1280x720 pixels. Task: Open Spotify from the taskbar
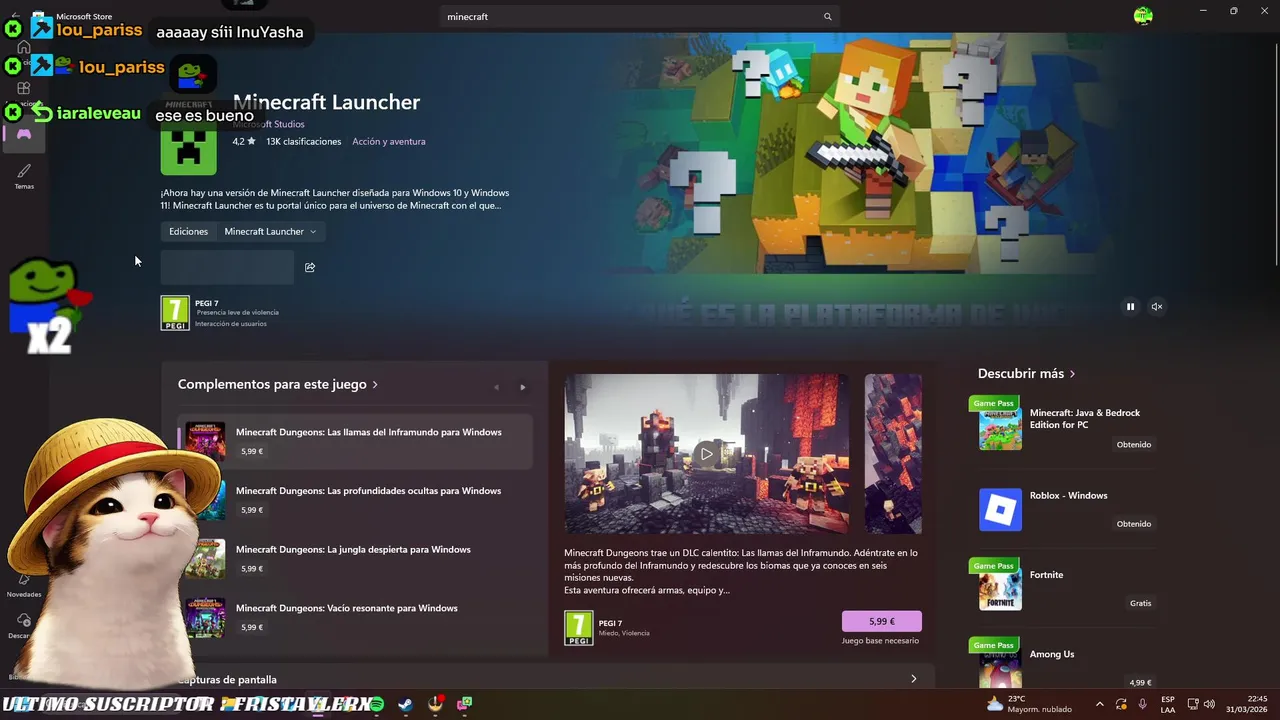point(376,705)
